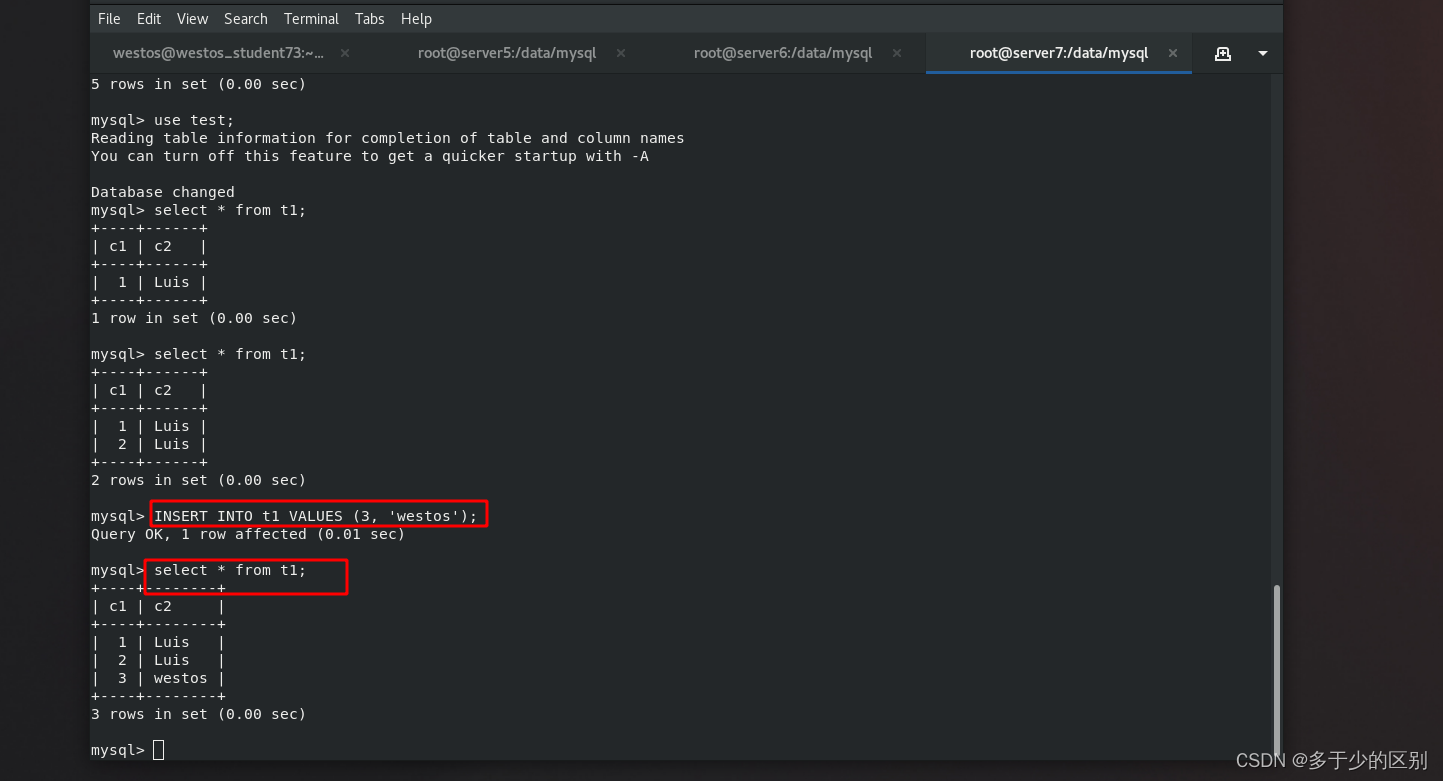Open the View menu
Viewport: 1443px width, 781px height.
[193, 19]
